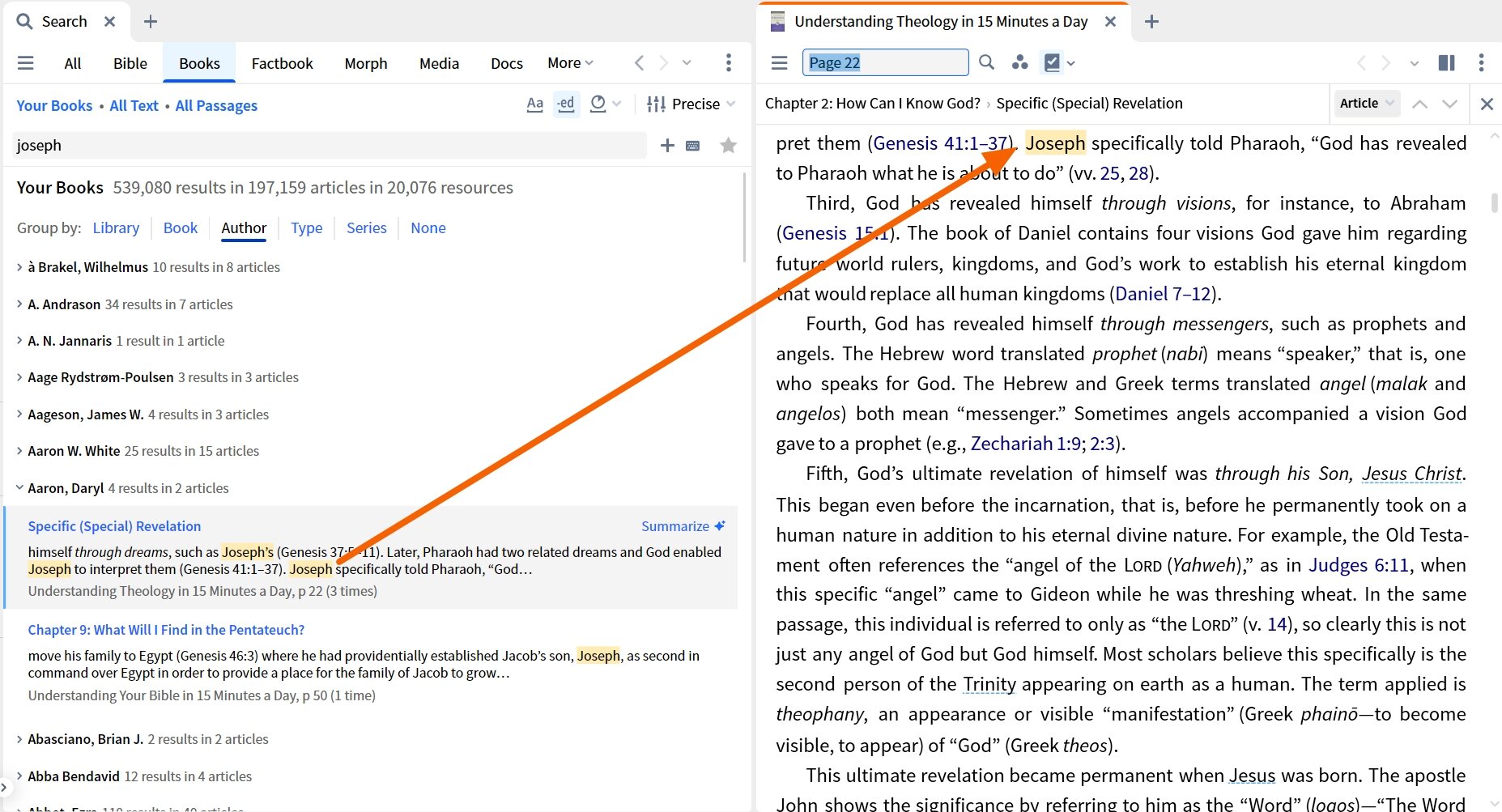Go to previous article with up arrow
The image size is (1502, 812).
pos(1419,104)
